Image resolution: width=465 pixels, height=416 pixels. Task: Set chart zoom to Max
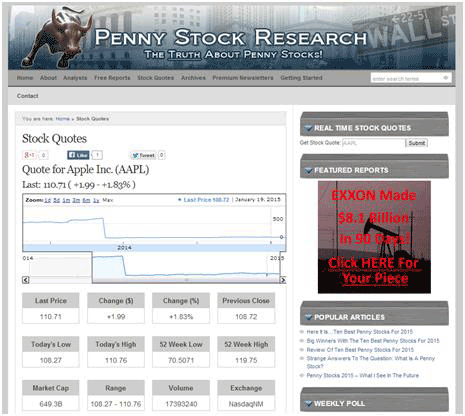(x=108, y=200)
